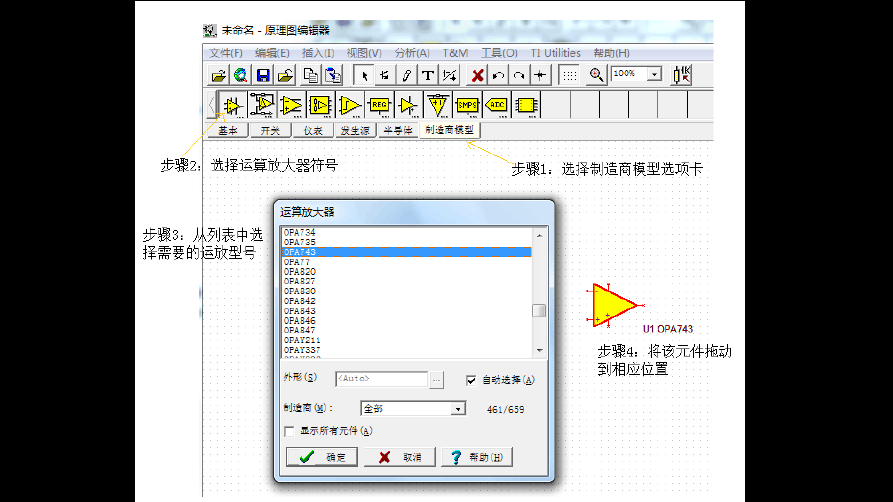Select the Text (T) tool

pyautogui.click(x=428, y=75)
